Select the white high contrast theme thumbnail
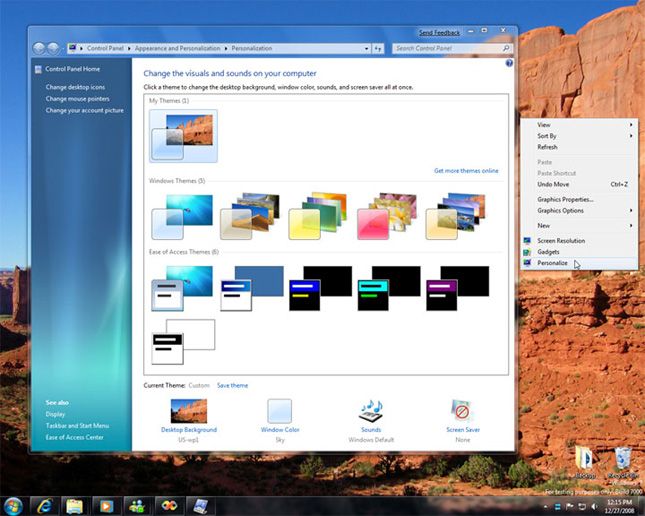The height and width of the screenshot is (516, 645). 183,342
